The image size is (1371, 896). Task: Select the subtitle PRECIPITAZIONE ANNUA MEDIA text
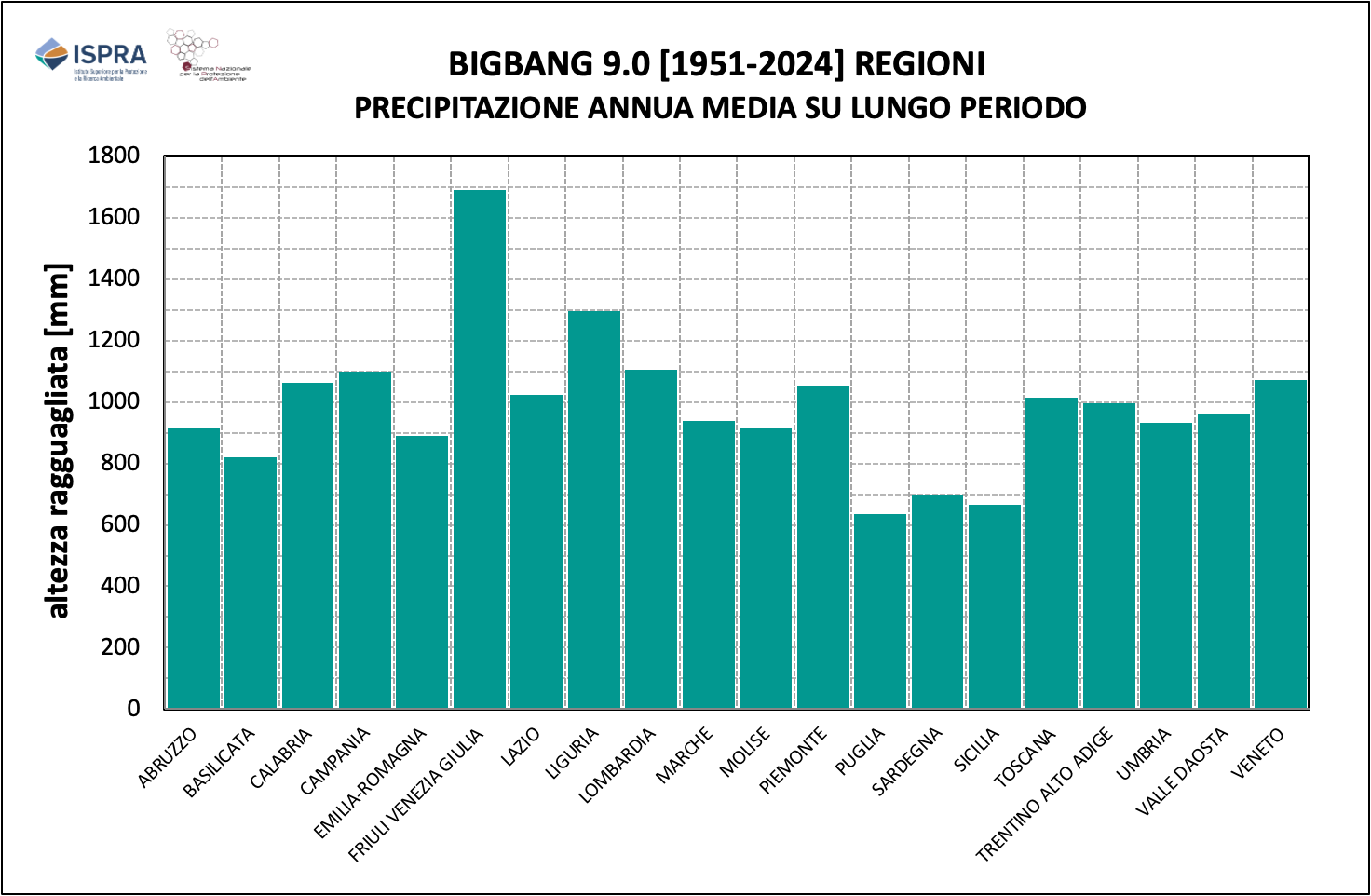pos(720,108)
